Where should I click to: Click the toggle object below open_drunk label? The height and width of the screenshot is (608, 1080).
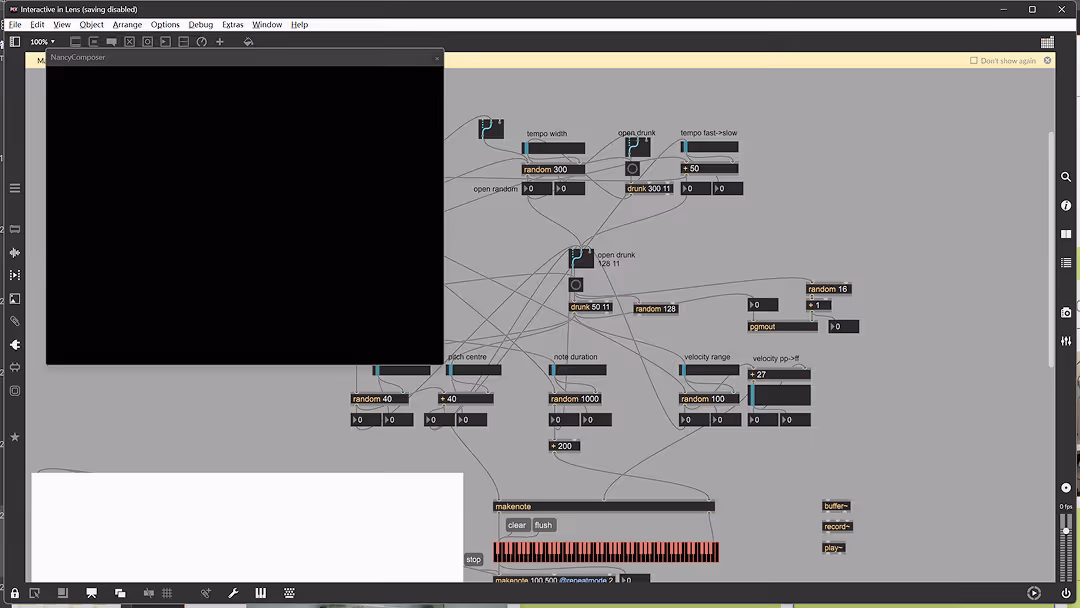pyautogui.click(x=633, y=168)
